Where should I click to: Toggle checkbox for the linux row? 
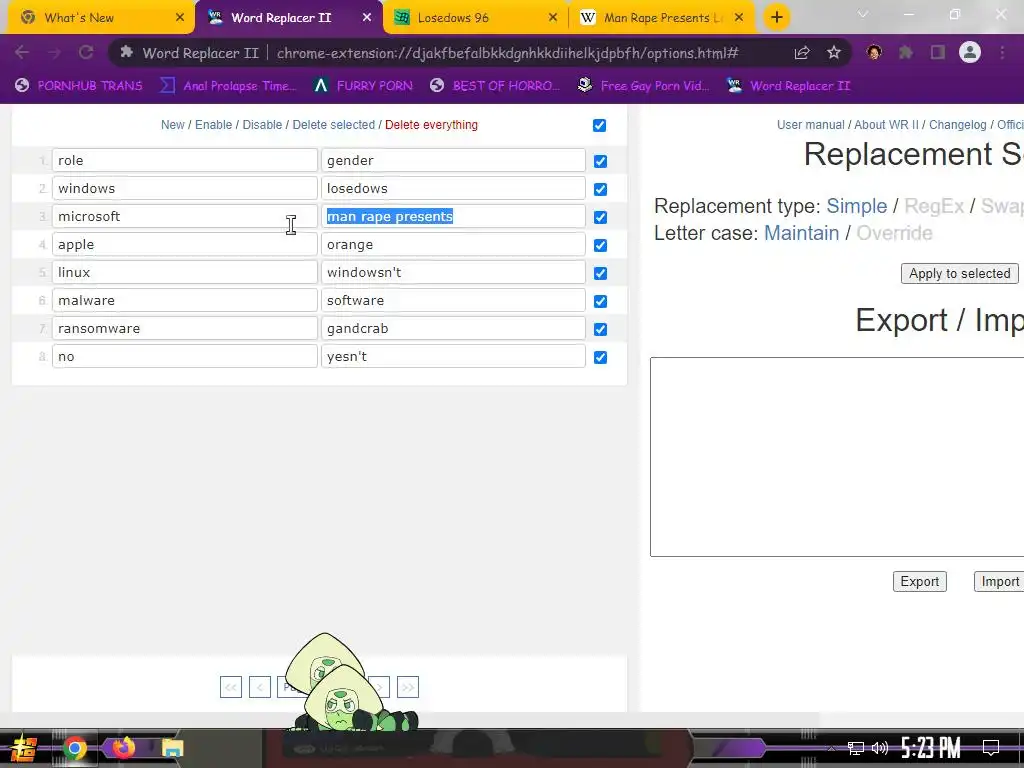(x=600, y=274)
